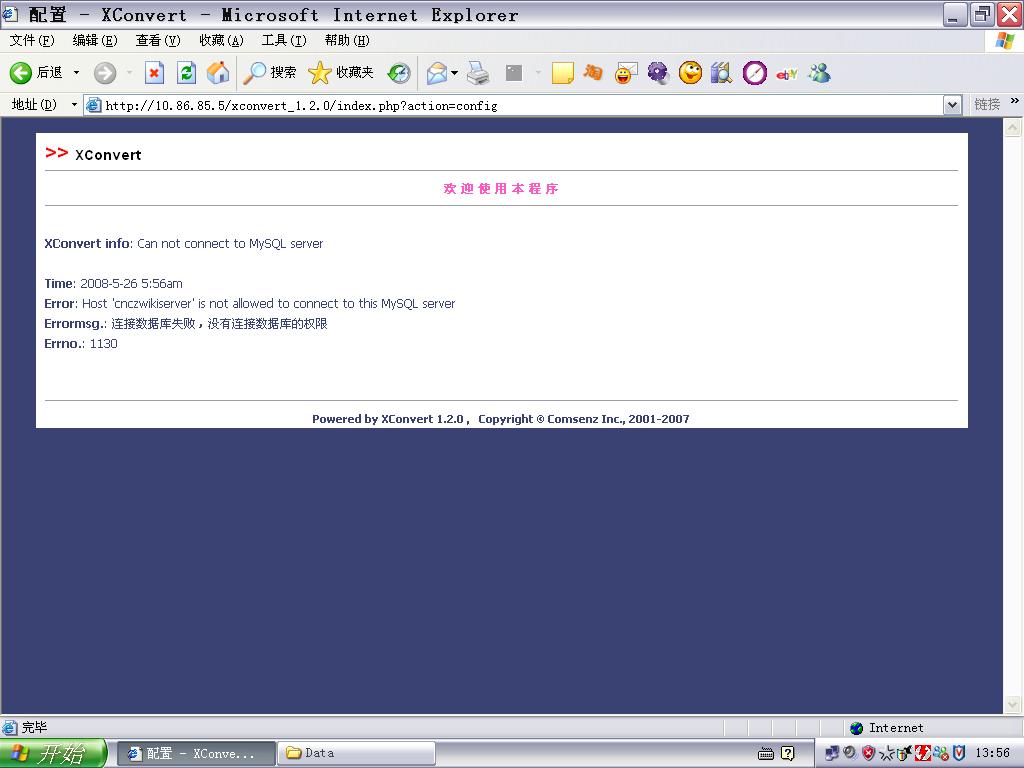This screenshot has width=1024, height=768.
Task: Open the 帮助(H) menu
Action: pyautogui.click(x=347, y=40)
